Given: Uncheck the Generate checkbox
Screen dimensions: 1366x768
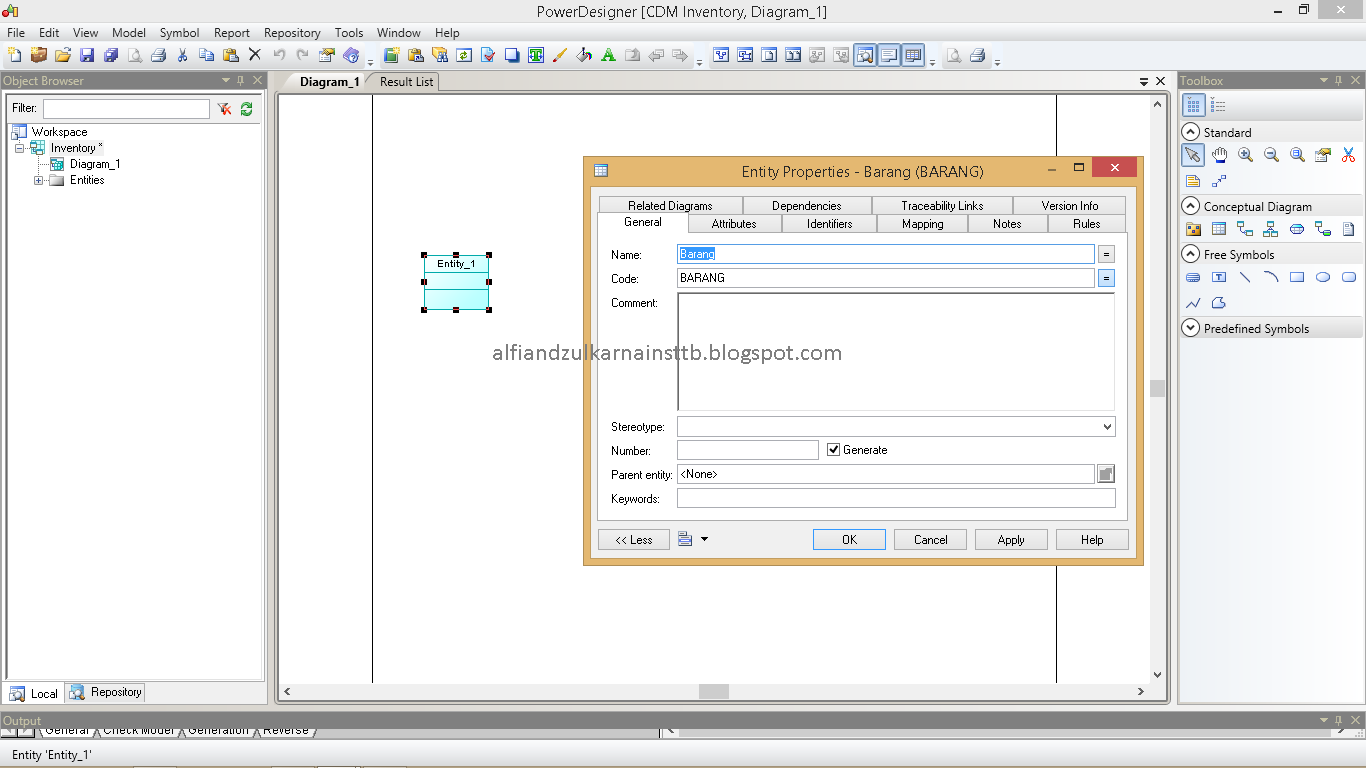Looking at the screenshot, I should pyautogui.click(x=834, y=449).
